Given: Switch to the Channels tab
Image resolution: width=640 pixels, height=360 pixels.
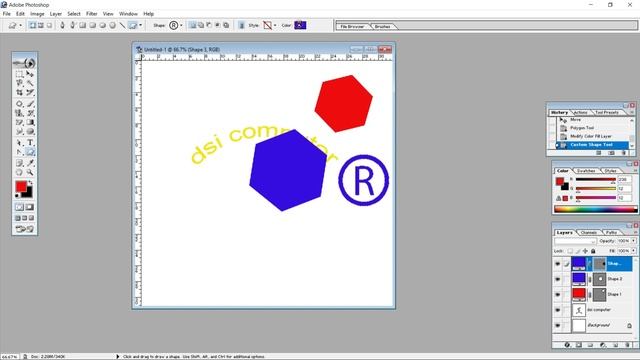Looking at the screenshot, I should coord(589,232).
